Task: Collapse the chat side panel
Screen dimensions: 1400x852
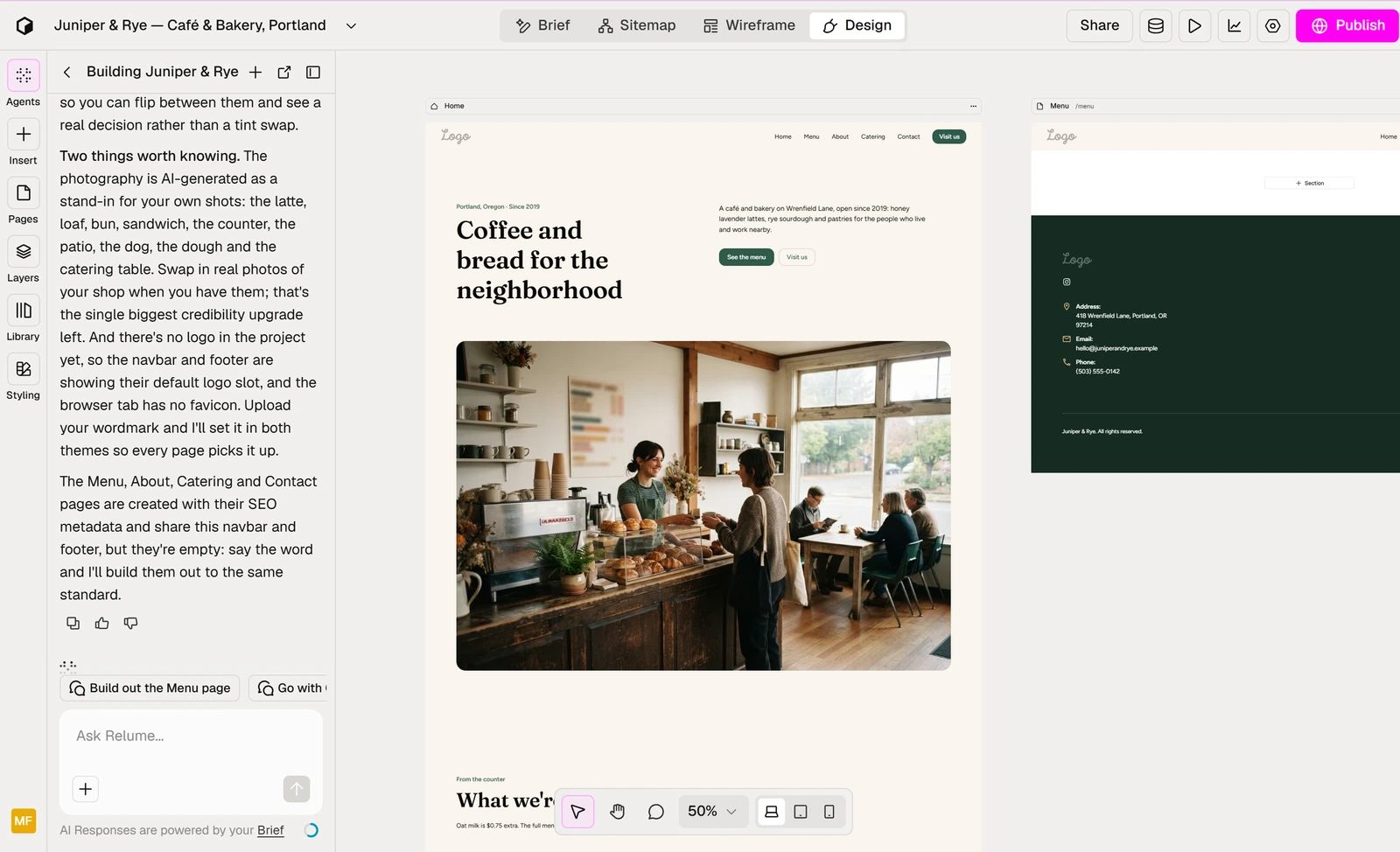Action: click(313, 72)
